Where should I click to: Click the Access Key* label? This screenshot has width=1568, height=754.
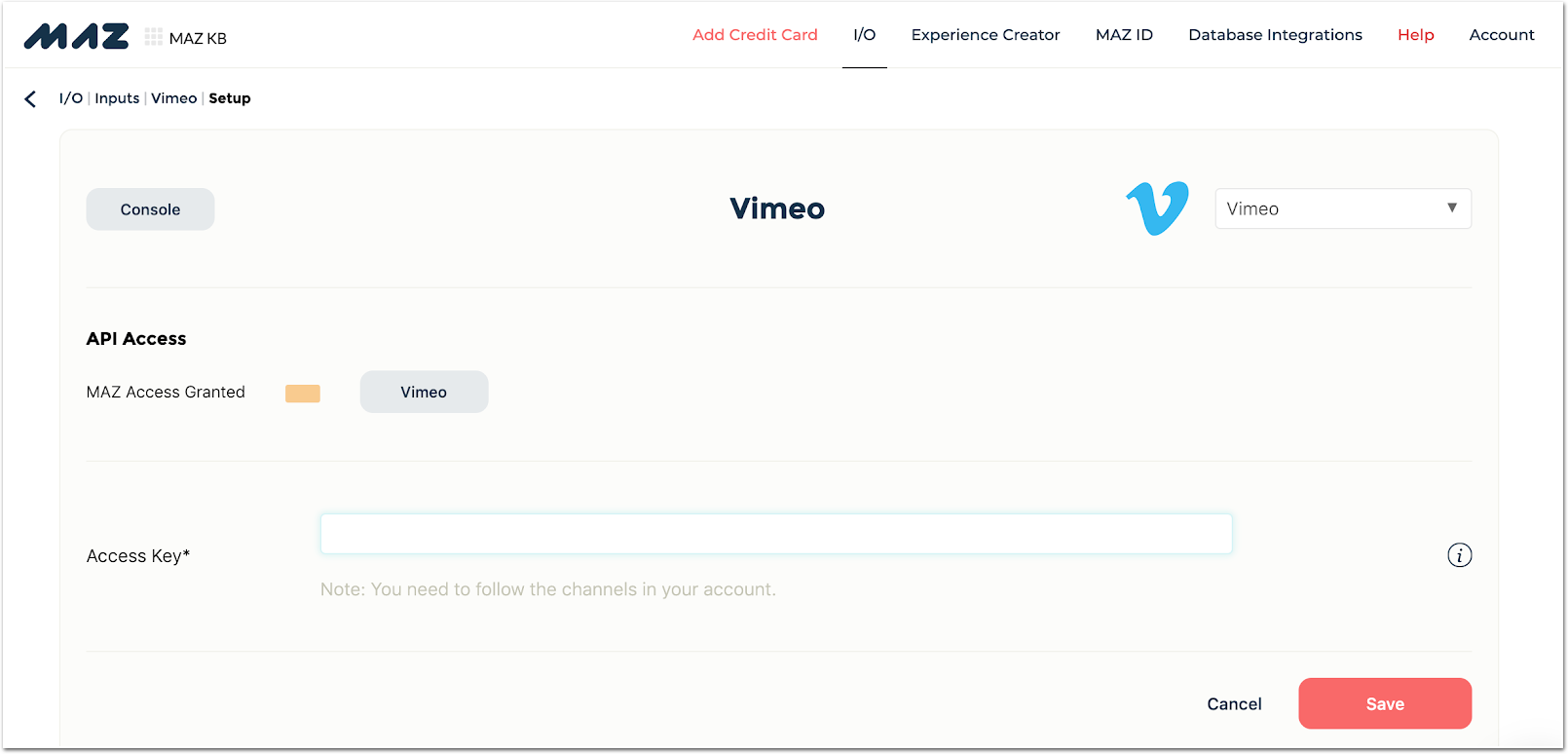138,556
